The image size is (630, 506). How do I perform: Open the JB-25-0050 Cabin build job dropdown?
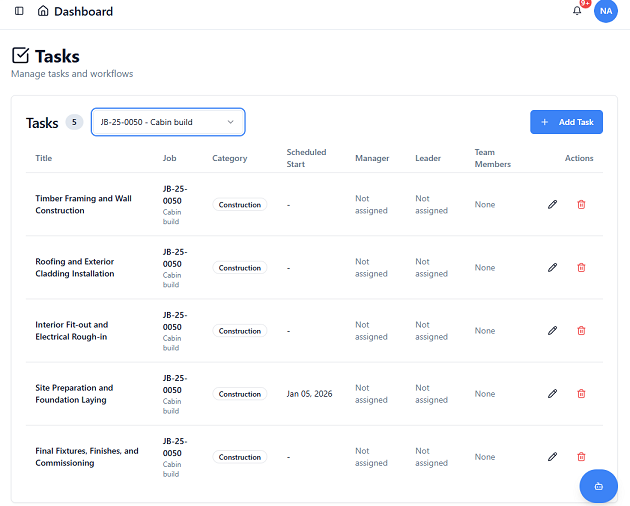[167, 122]
